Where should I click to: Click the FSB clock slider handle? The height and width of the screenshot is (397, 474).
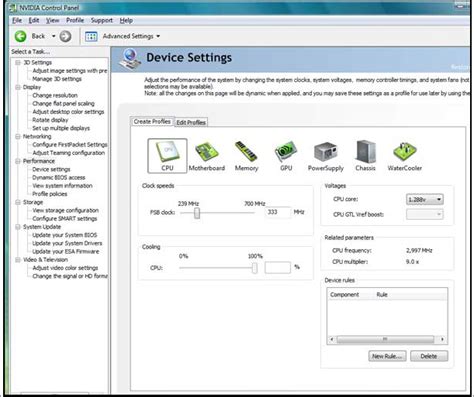pos(197,213)
